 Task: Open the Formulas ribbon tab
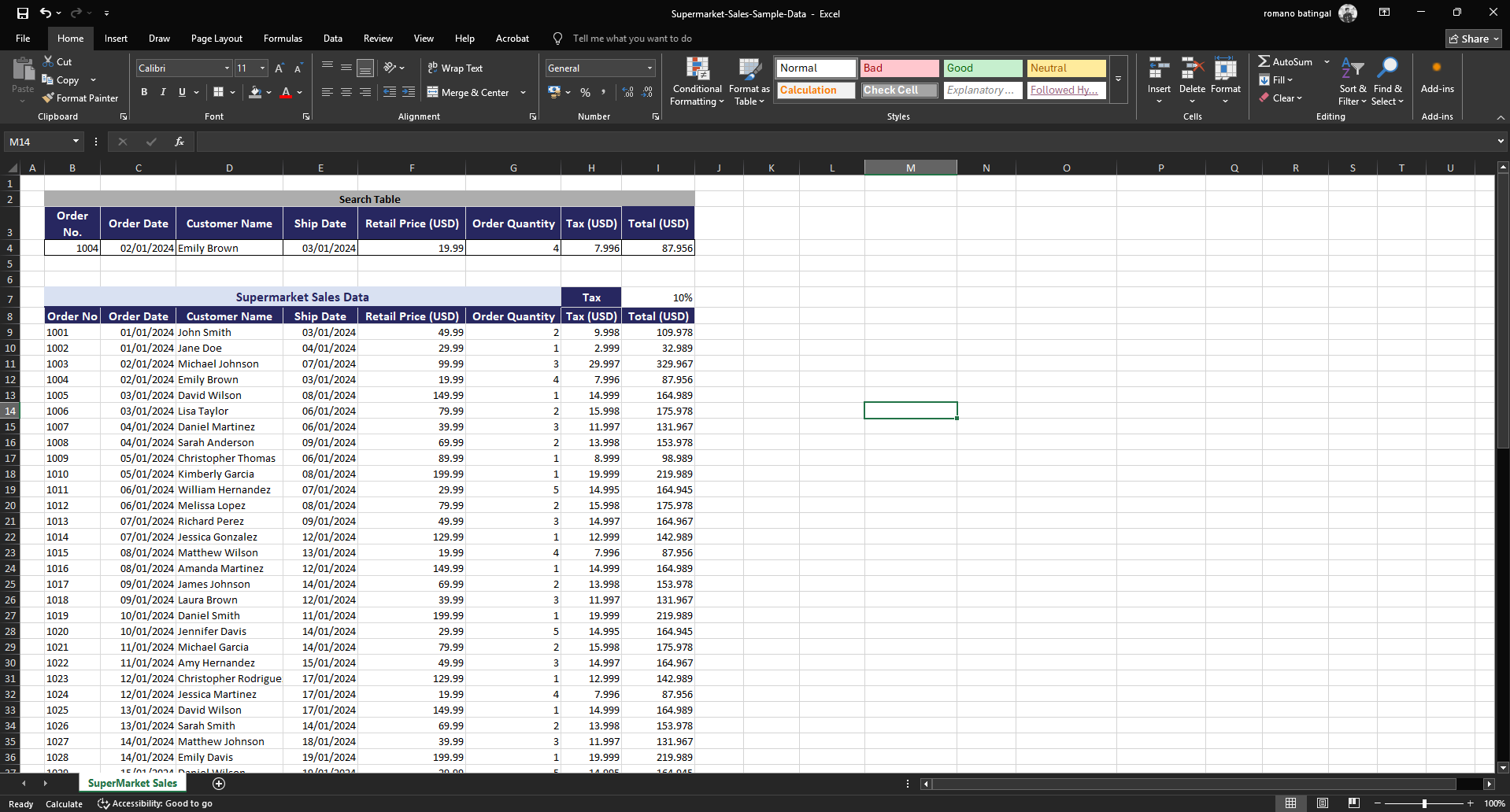283,39
